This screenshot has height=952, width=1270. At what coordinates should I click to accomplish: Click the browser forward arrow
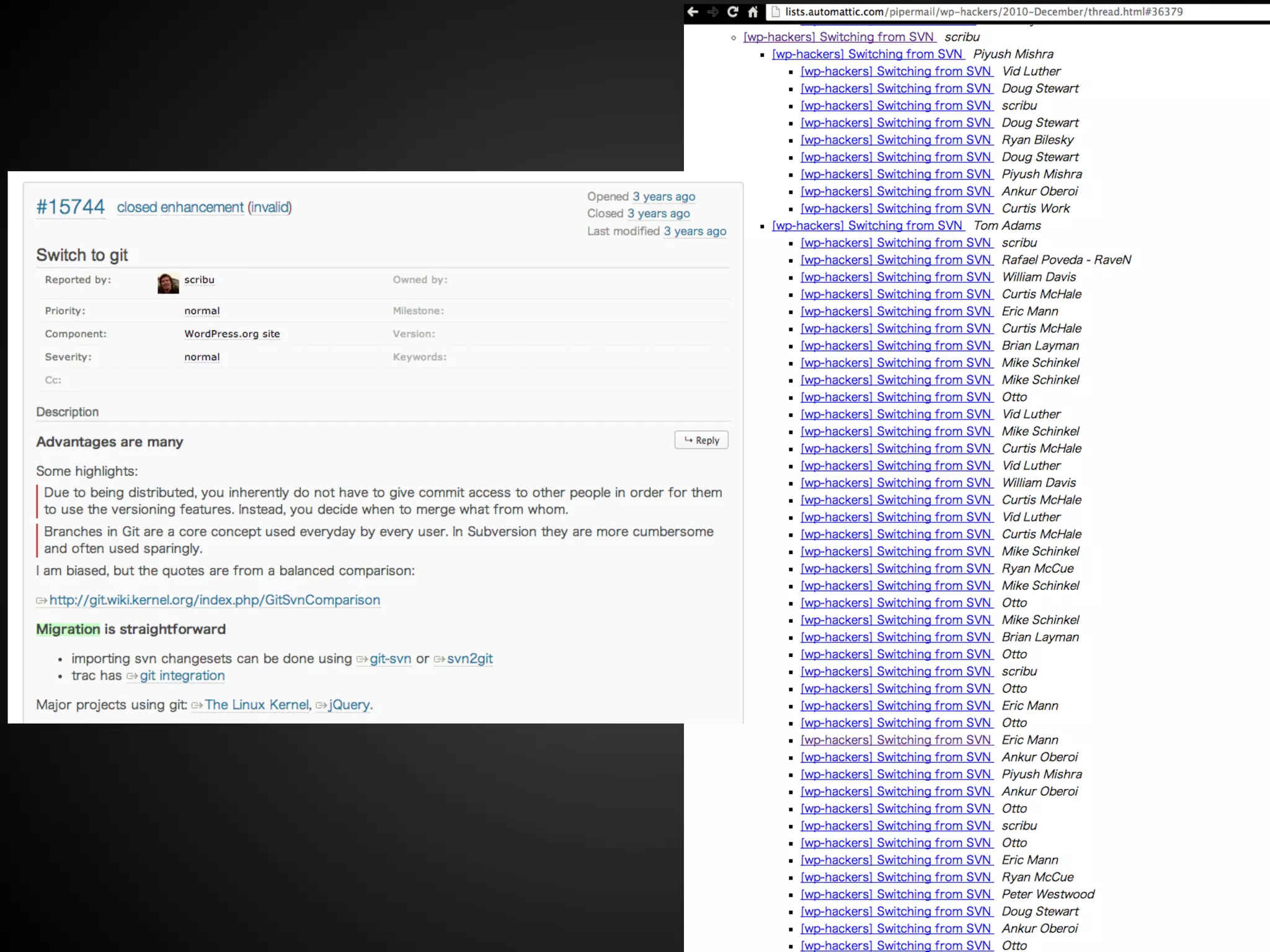(x=713, y=12)
